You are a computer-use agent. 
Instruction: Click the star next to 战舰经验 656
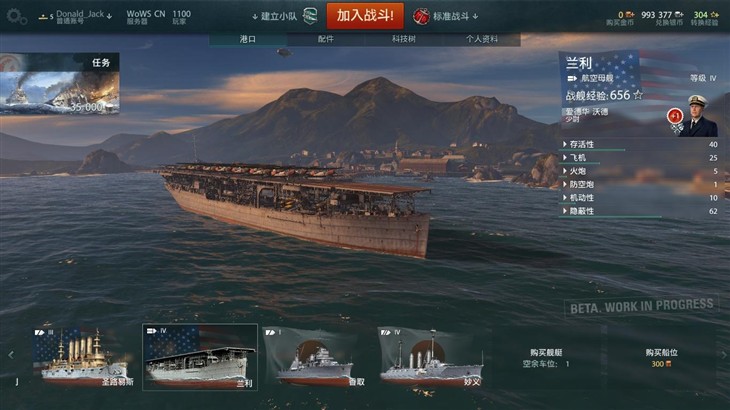[638, 95]
